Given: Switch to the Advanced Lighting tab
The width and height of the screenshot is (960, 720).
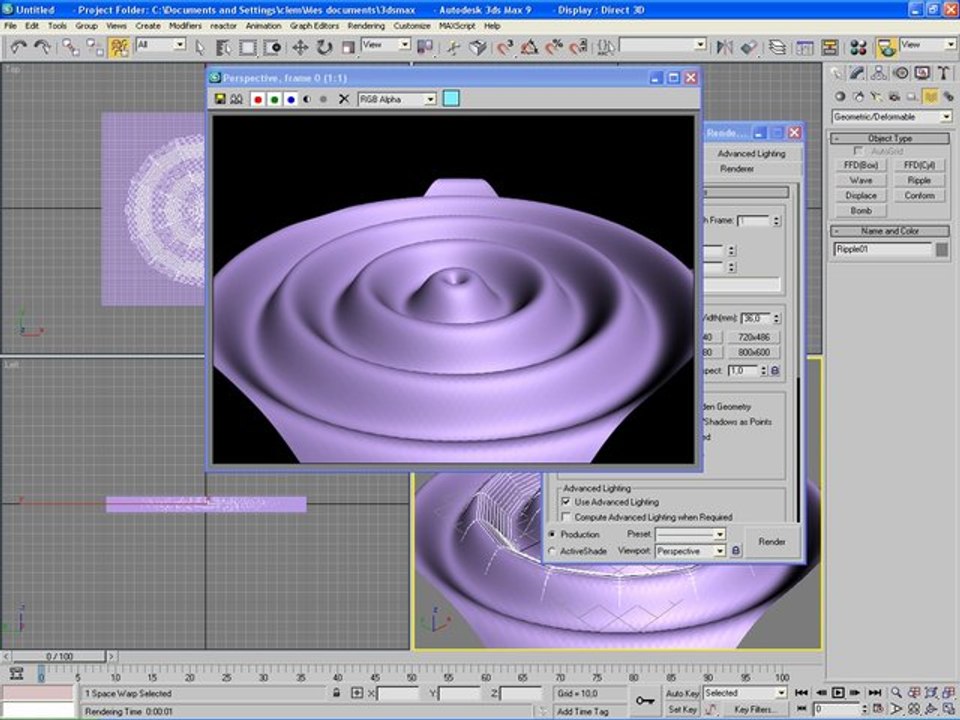Looking at the screenshot, I should 751,154.
